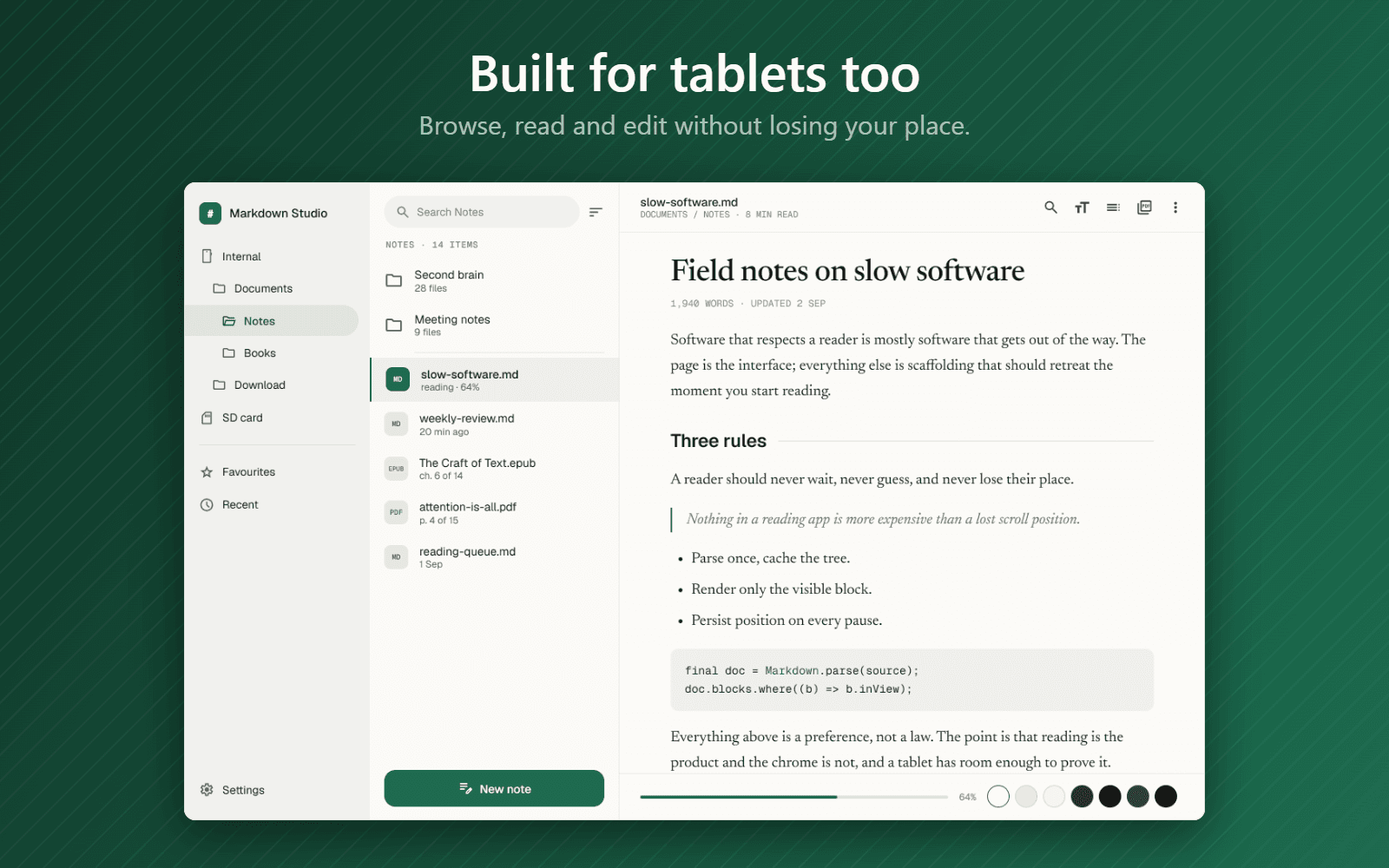Click the NOTES breadcrumb in header
This screenshot has width=1389, height=868.
(716, 214)
